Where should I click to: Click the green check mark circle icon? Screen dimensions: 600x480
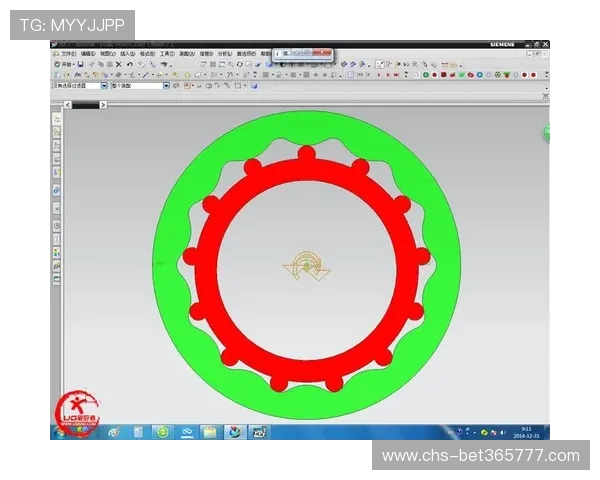point(462,75)
